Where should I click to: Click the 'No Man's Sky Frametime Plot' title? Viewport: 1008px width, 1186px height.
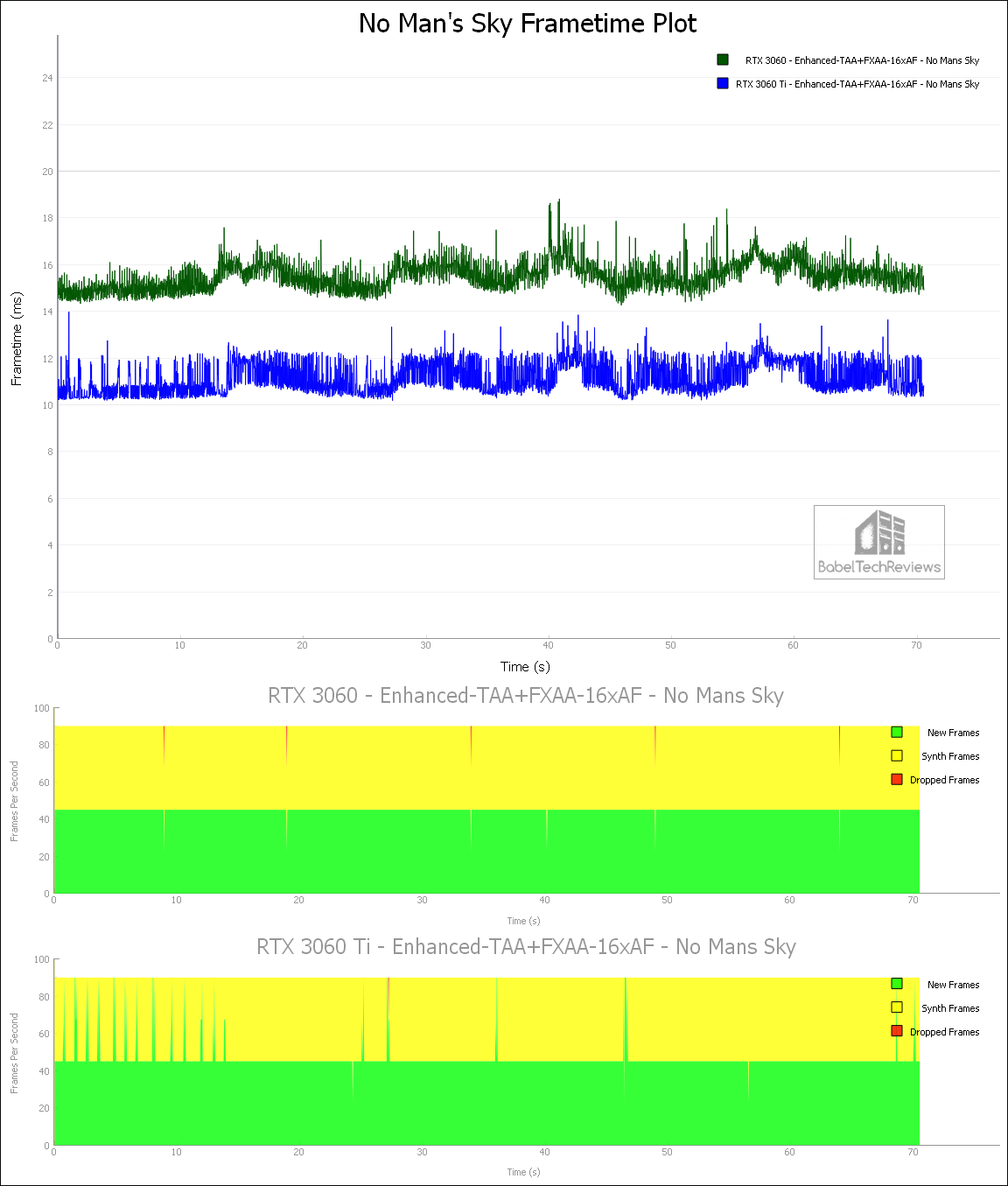tap(528, 23)
